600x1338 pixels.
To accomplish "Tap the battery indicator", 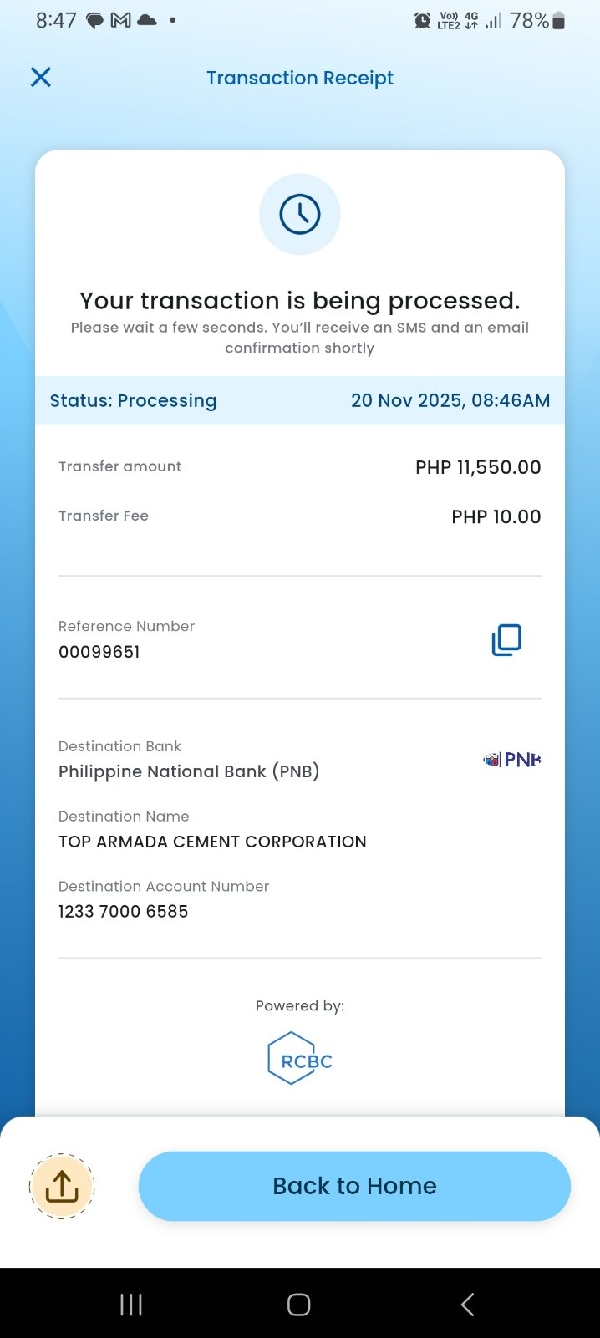I will click(559, 20).
